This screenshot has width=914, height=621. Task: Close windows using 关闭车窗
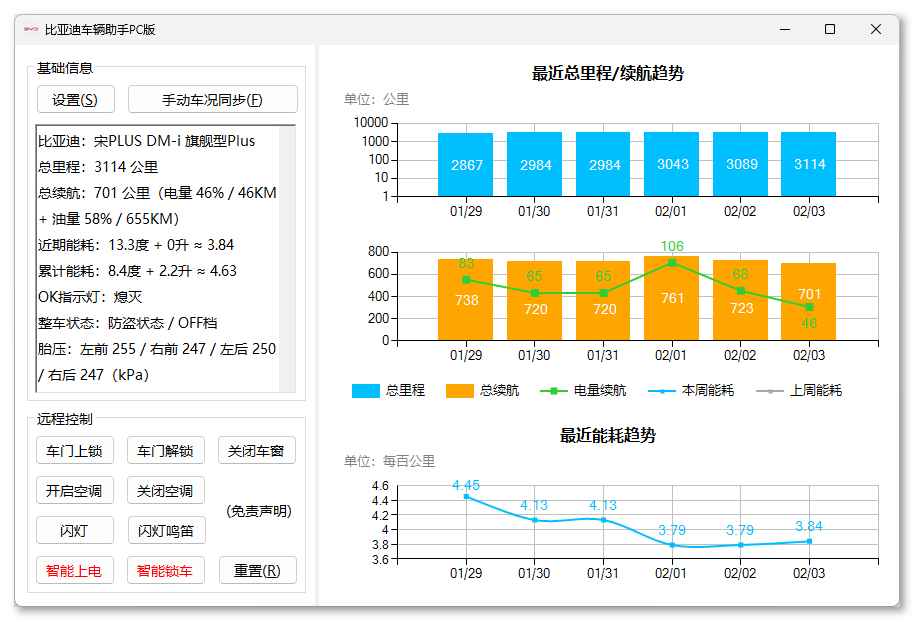pos(256,451)
